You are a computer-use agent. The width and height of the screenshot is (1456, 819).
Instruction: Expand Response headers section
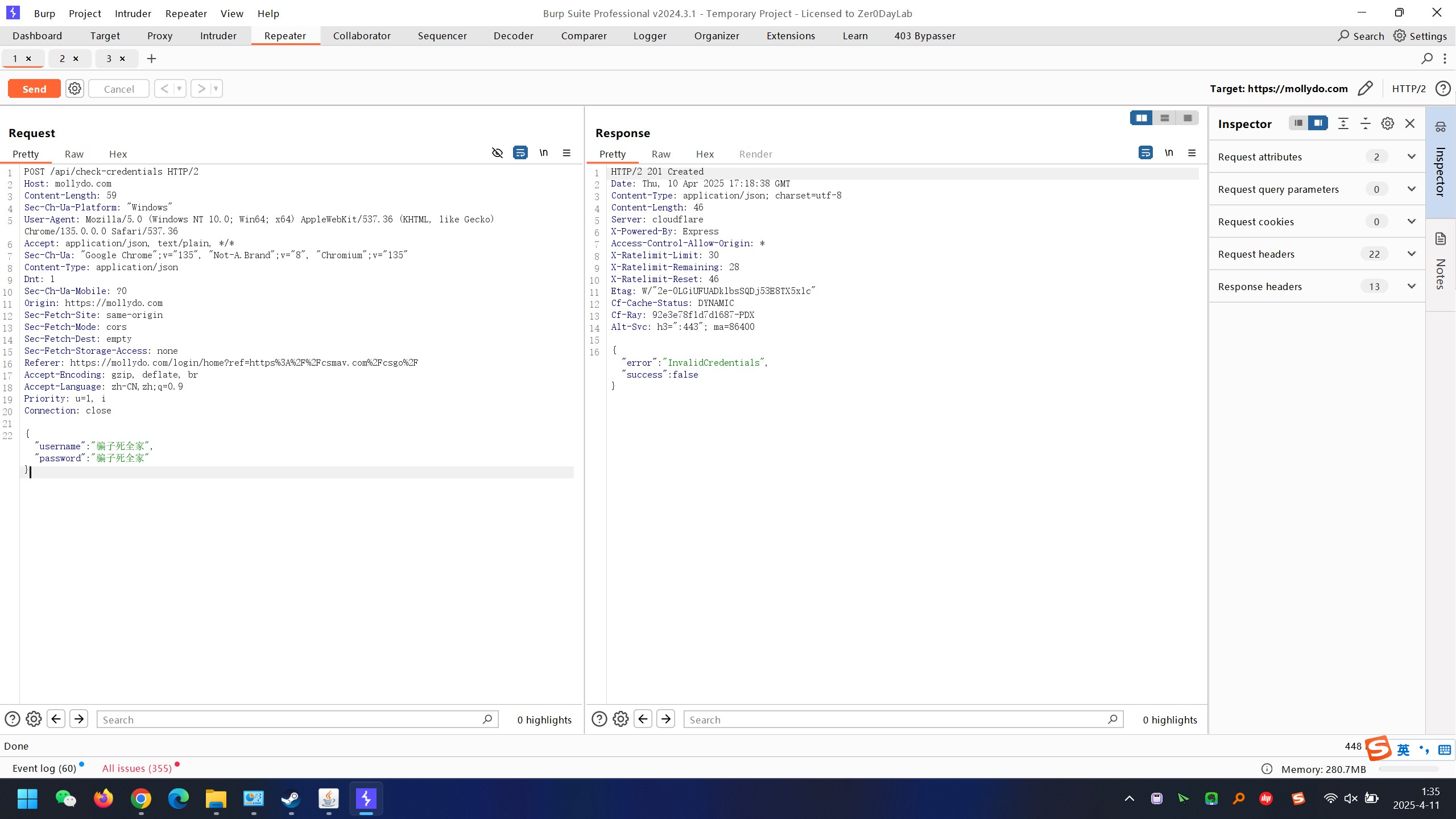point(1411,286)
